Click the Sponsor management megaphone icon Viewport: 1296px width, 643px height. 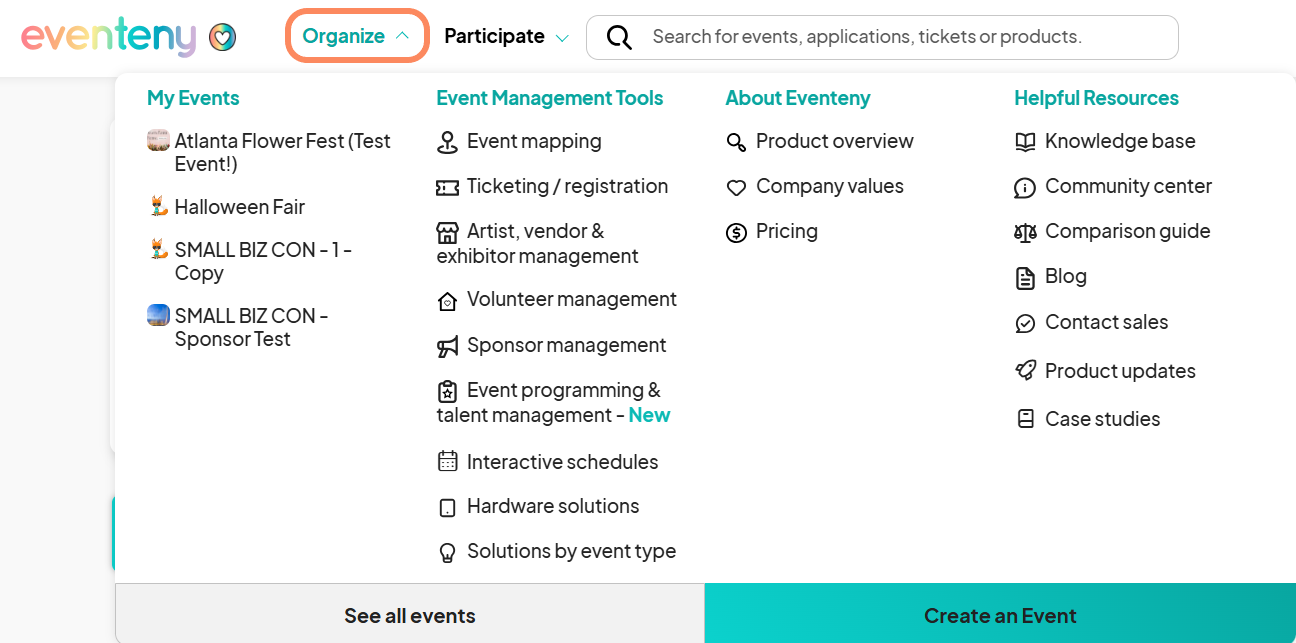pos(447,346)
